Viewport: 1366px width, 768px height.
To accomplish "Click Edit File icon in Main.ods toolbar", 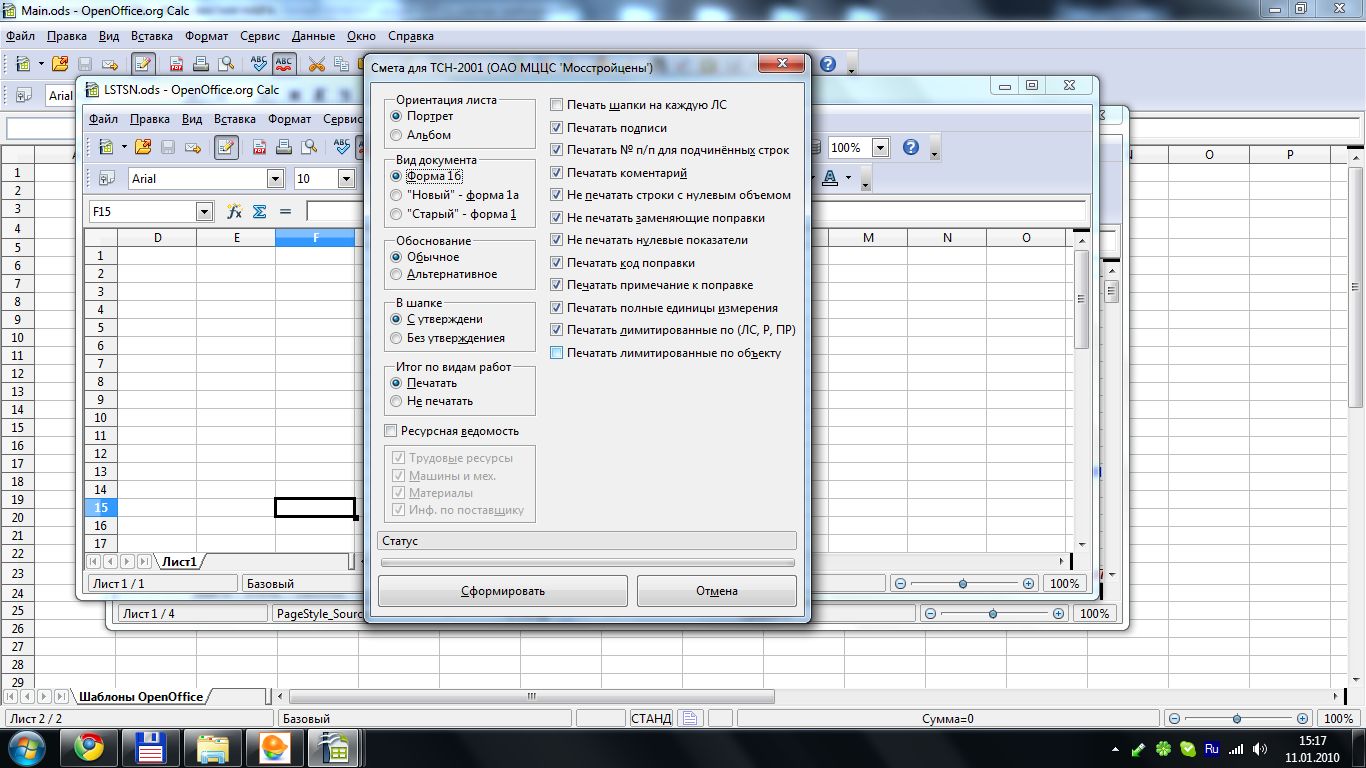I will pos(143,64).
